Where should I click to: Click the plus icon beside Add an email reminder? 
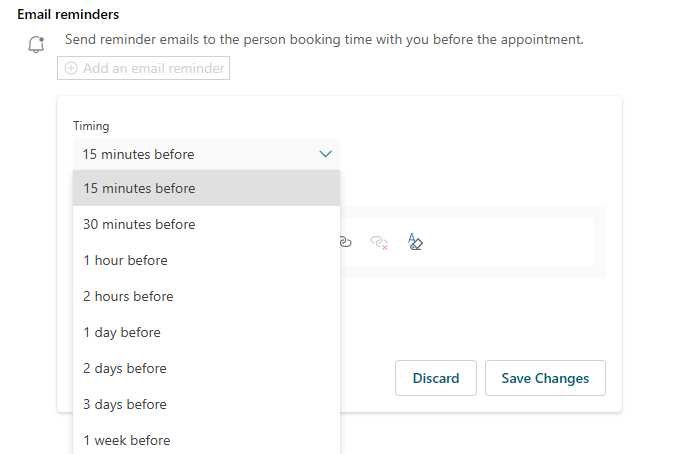pos(71,68)
